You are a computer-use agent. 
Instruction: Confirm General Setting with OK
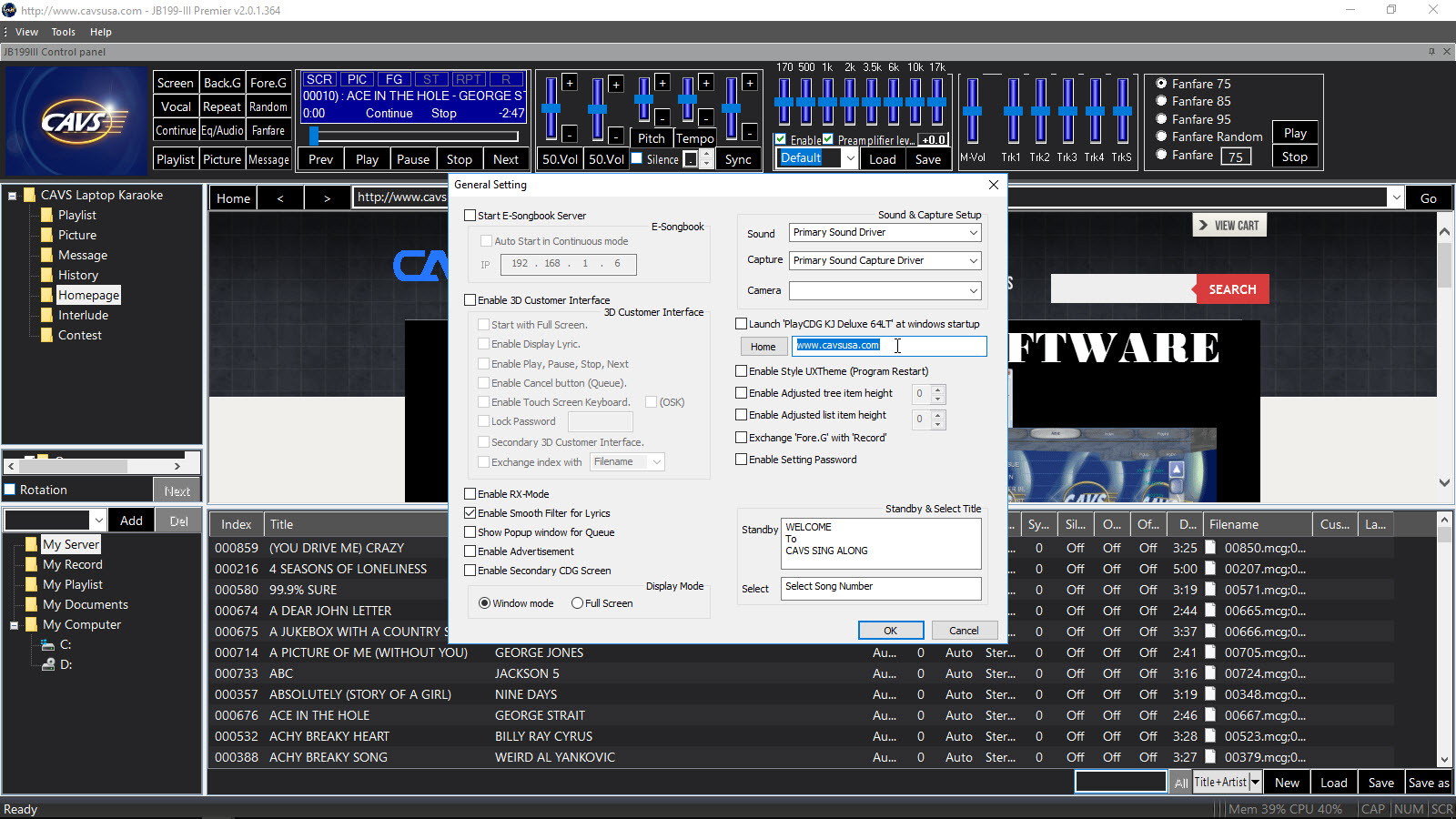pos(891,631)
